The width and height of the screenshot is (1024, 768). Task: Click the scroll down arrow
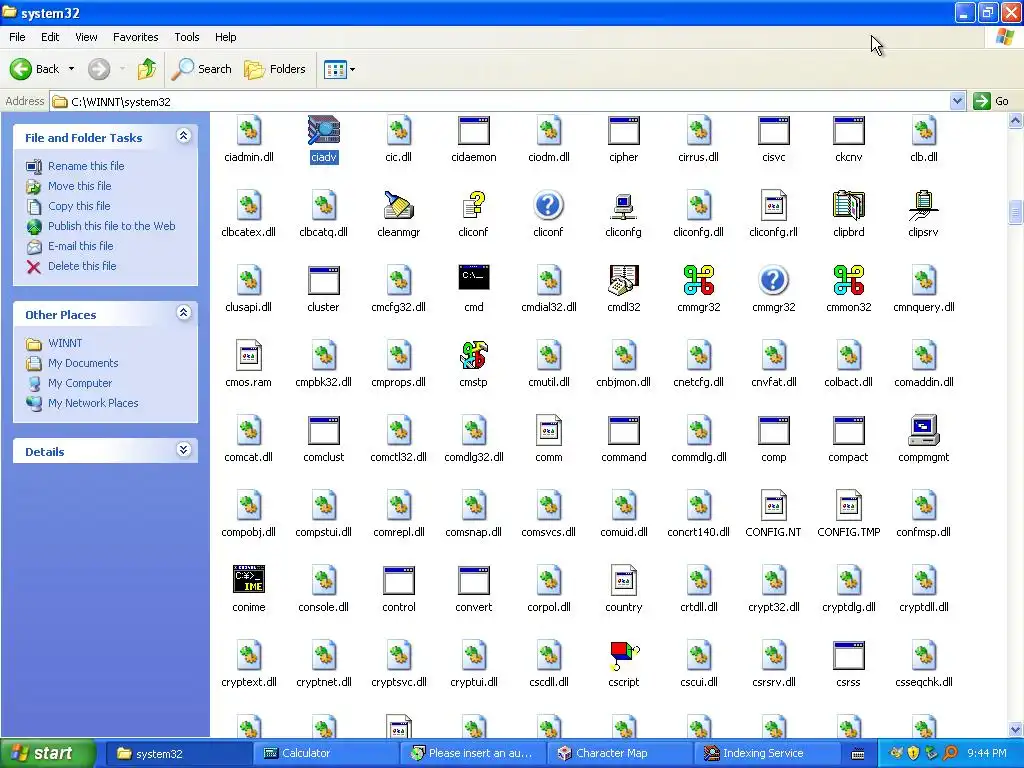click(x=1016, y=730)
